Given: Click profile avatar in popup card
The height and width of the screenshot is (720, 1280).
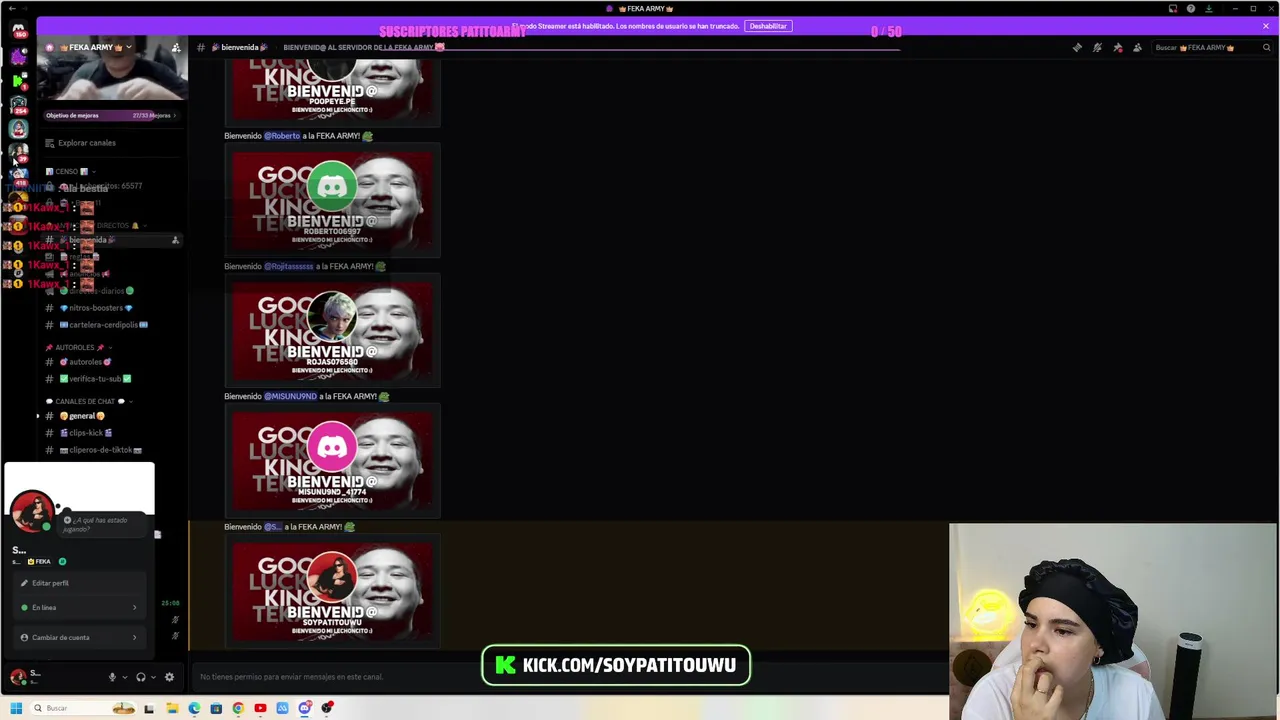Looking at the screenshot, I should tap(32, 512).
